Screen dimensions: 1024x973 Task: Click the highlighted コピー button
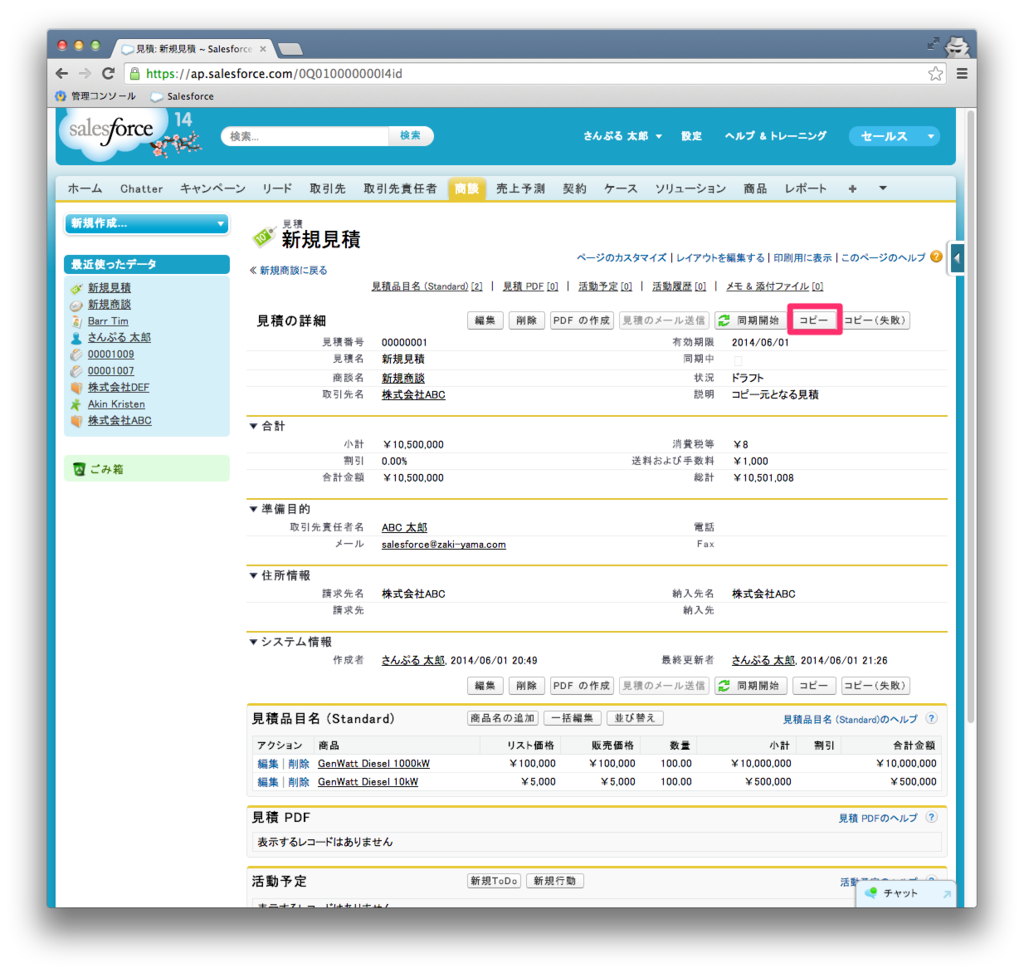tap(814, 321)
